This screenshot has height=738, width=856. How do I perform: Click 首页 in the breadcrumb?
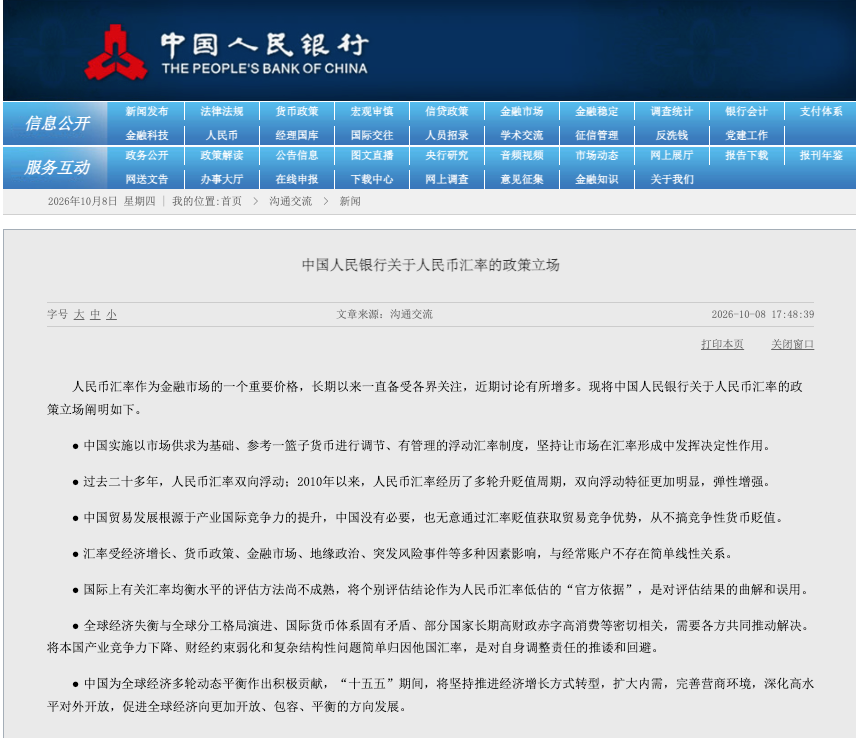(231, 201)
